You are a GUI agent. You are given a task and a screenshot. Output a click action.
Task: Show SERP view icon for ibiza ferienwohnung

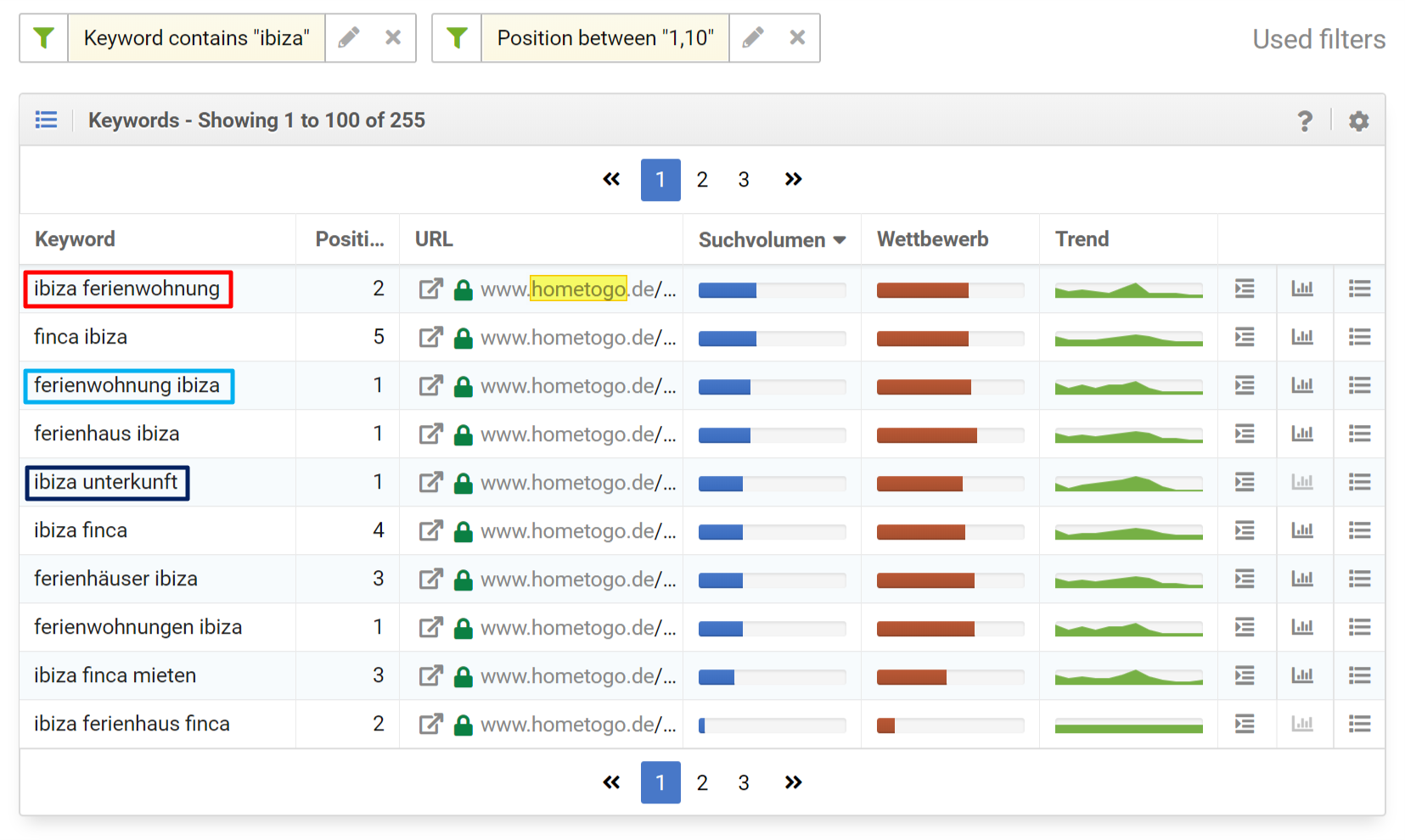(x=1245, y=288)
